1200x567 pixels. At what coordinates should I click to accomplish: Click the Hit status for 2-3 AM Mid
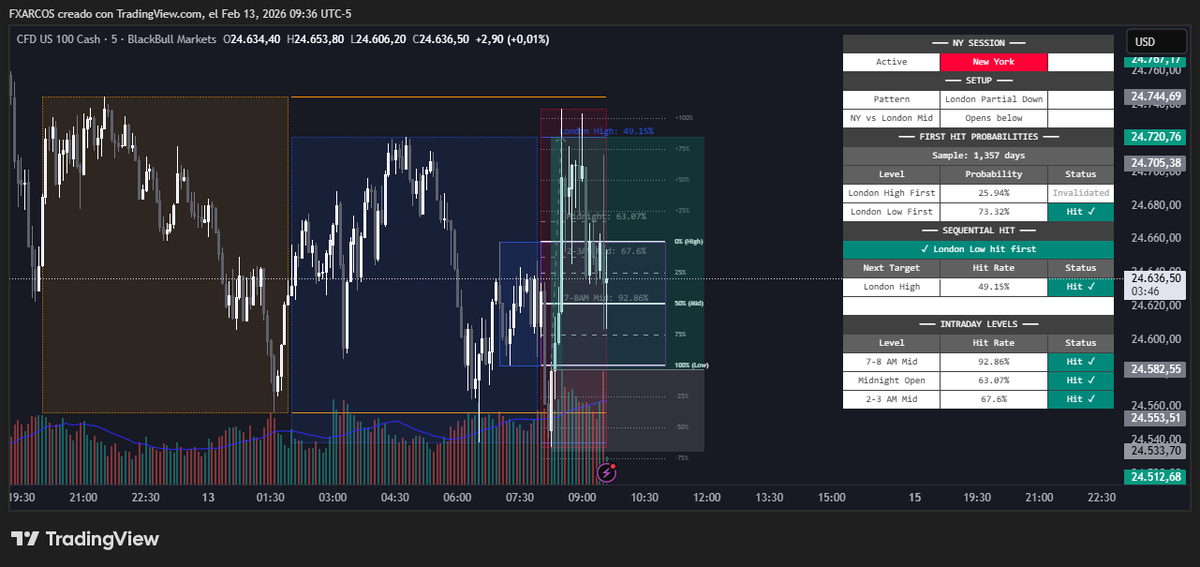point(1080,399)
